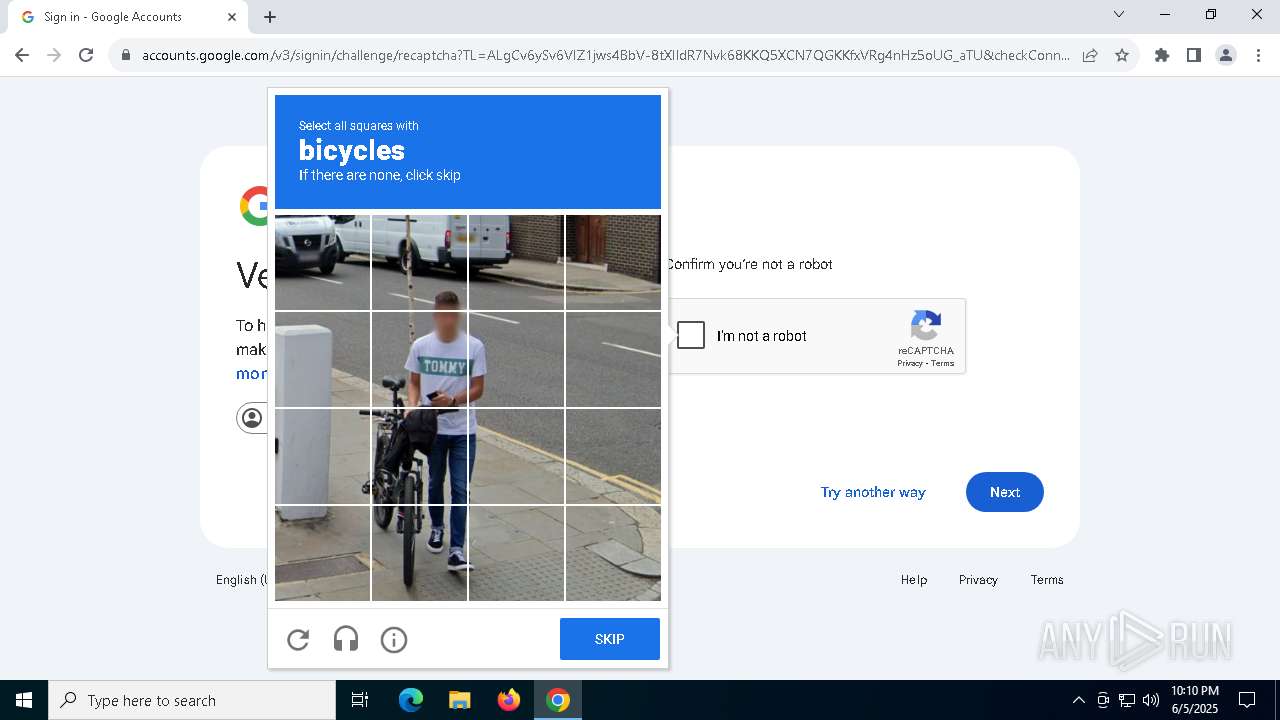Close the Sign in - Google Accounts tab
The image size is (1280, 720).
pos(232,17)
